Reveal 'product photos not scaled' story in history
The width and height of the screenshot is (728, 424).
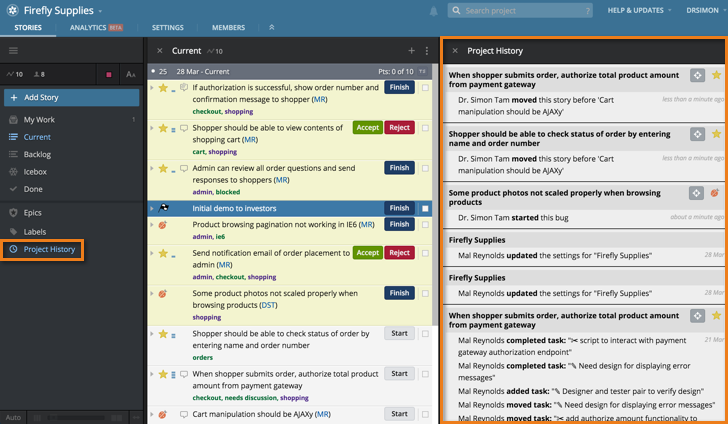coord(696,193)
